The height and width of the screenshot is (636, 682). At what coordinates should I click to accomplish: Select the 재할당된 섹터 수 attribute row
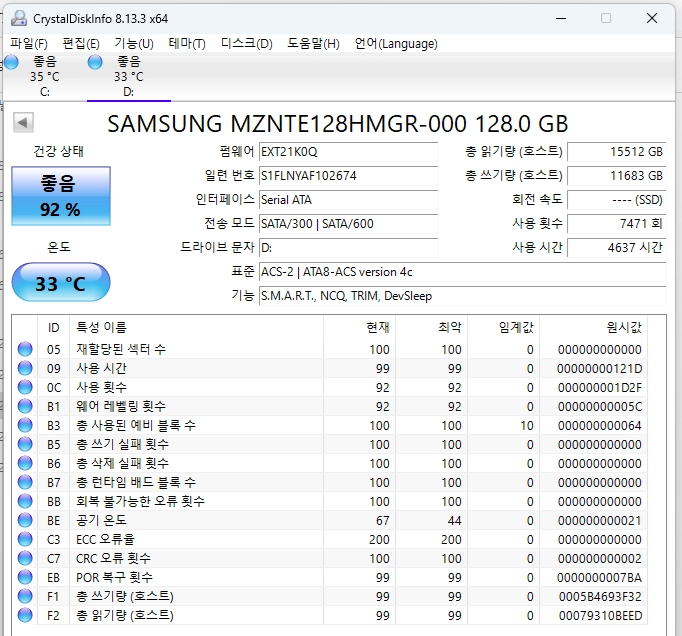point(330,349)
